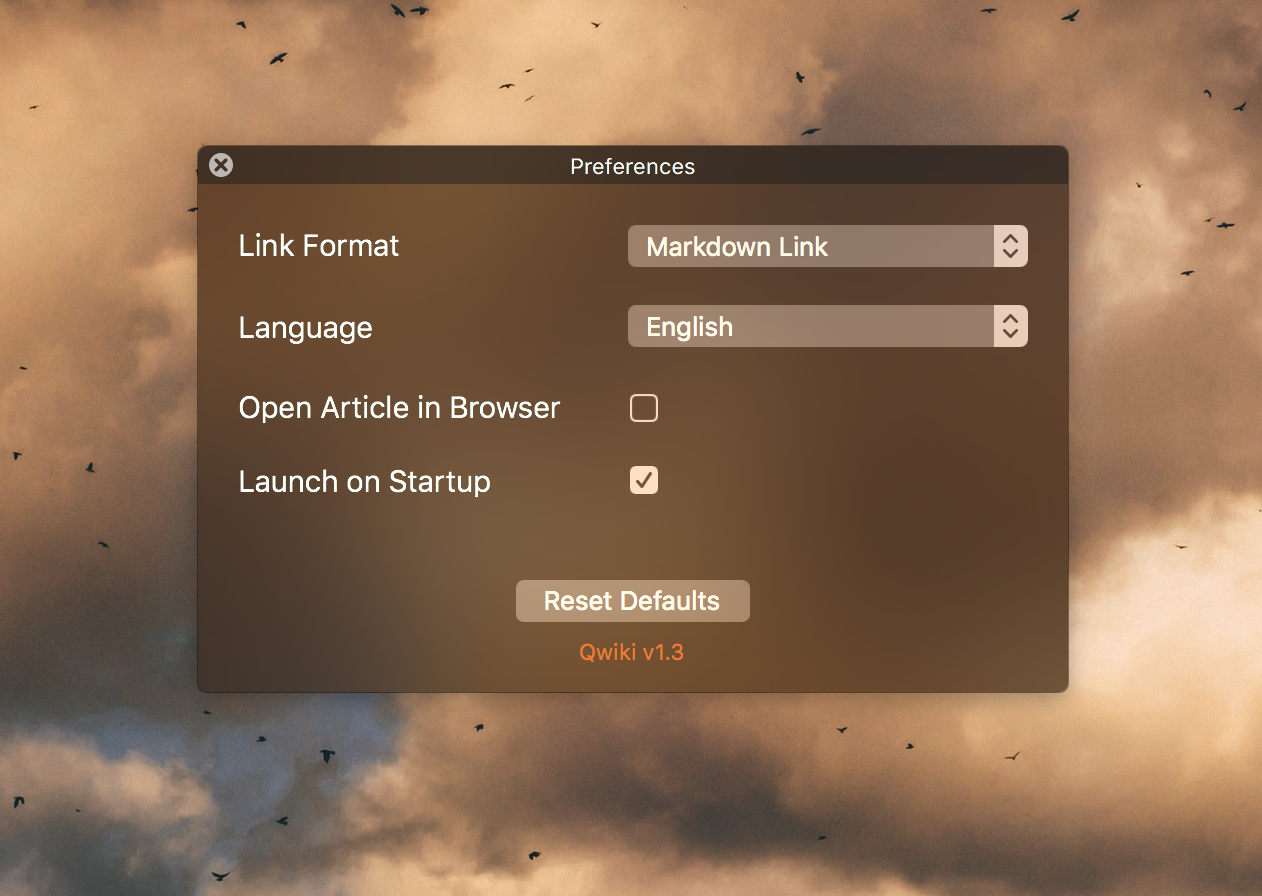Click the Preferences title bar
The width and height of the screenshot is (1262, 896).
tap(632, 166)
